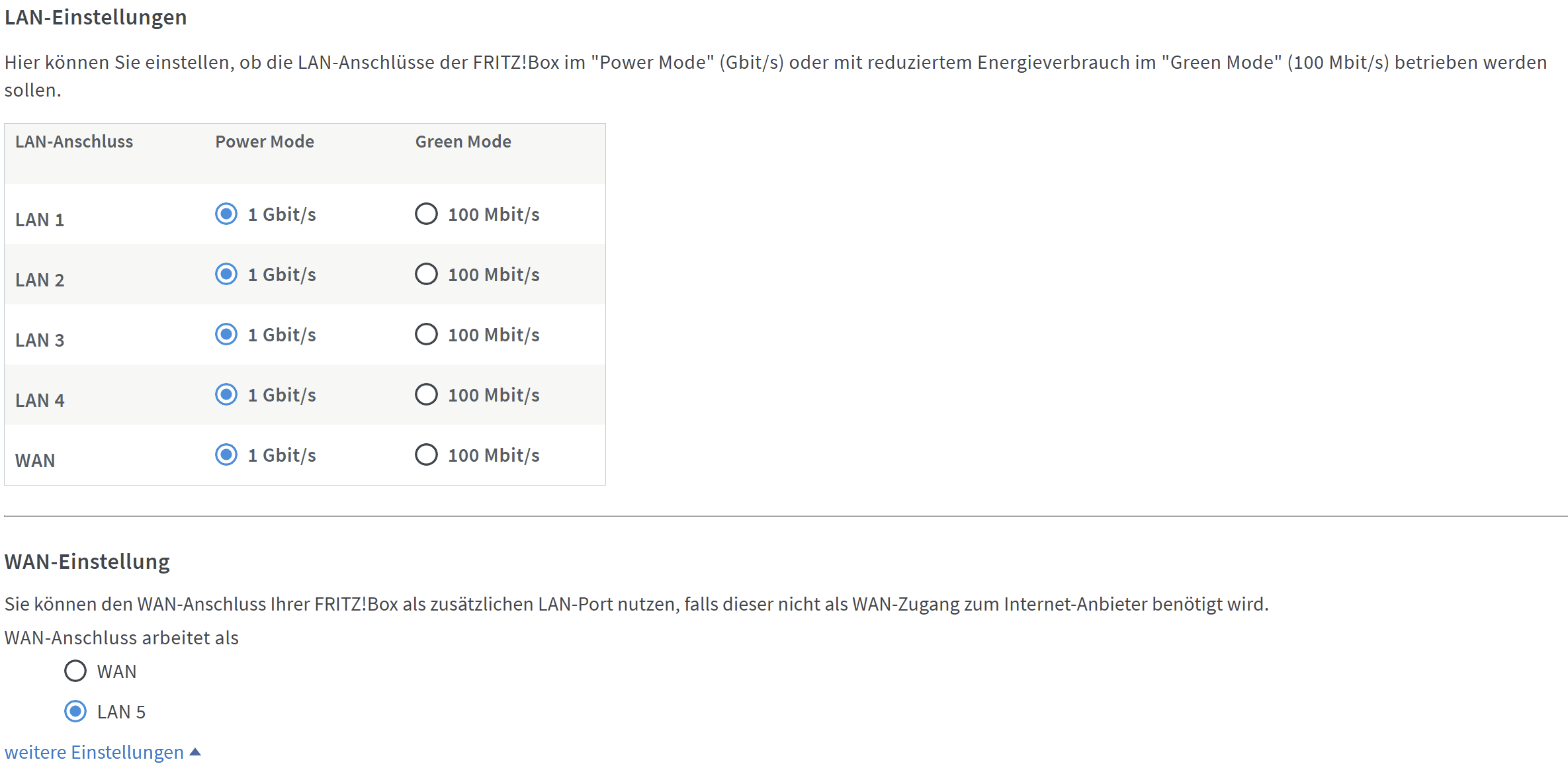Switch WAN port to 100 Mbit/s
Viewport: 1568px width, 770px height.
(426, 455)
